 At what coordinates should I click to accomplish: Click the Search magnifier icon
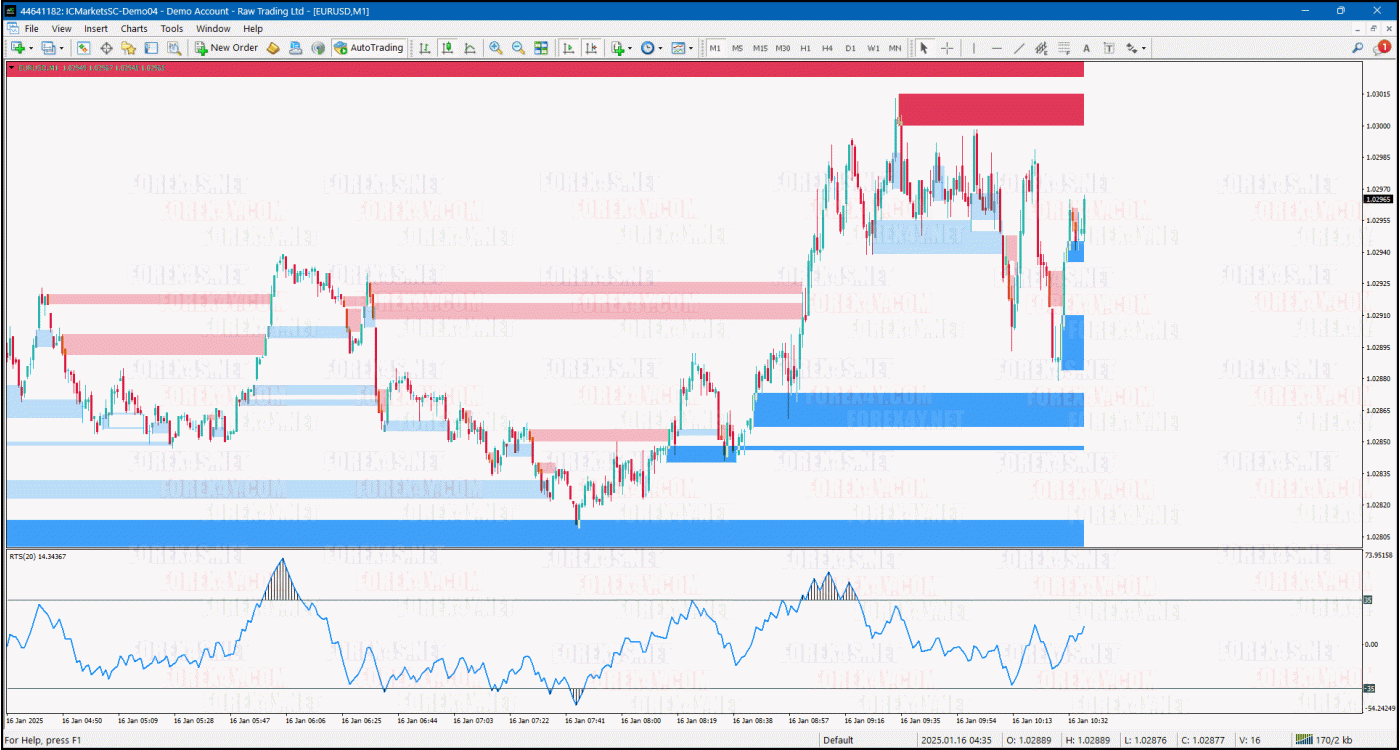click(1358, 47)
